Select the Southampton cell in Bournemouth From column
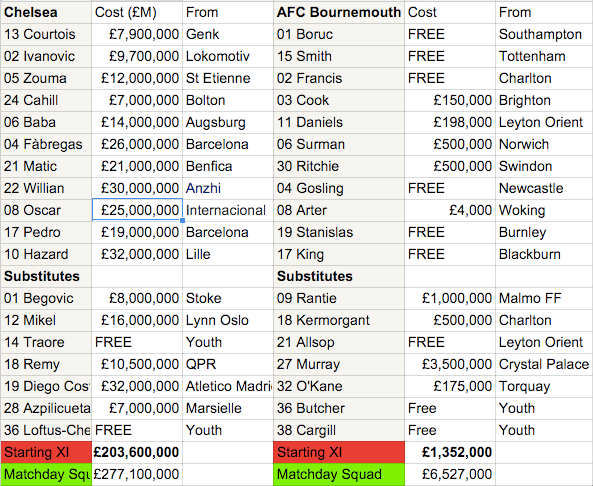Image resolution: width=593 pixels, height=486 pixels. (544, 34)
